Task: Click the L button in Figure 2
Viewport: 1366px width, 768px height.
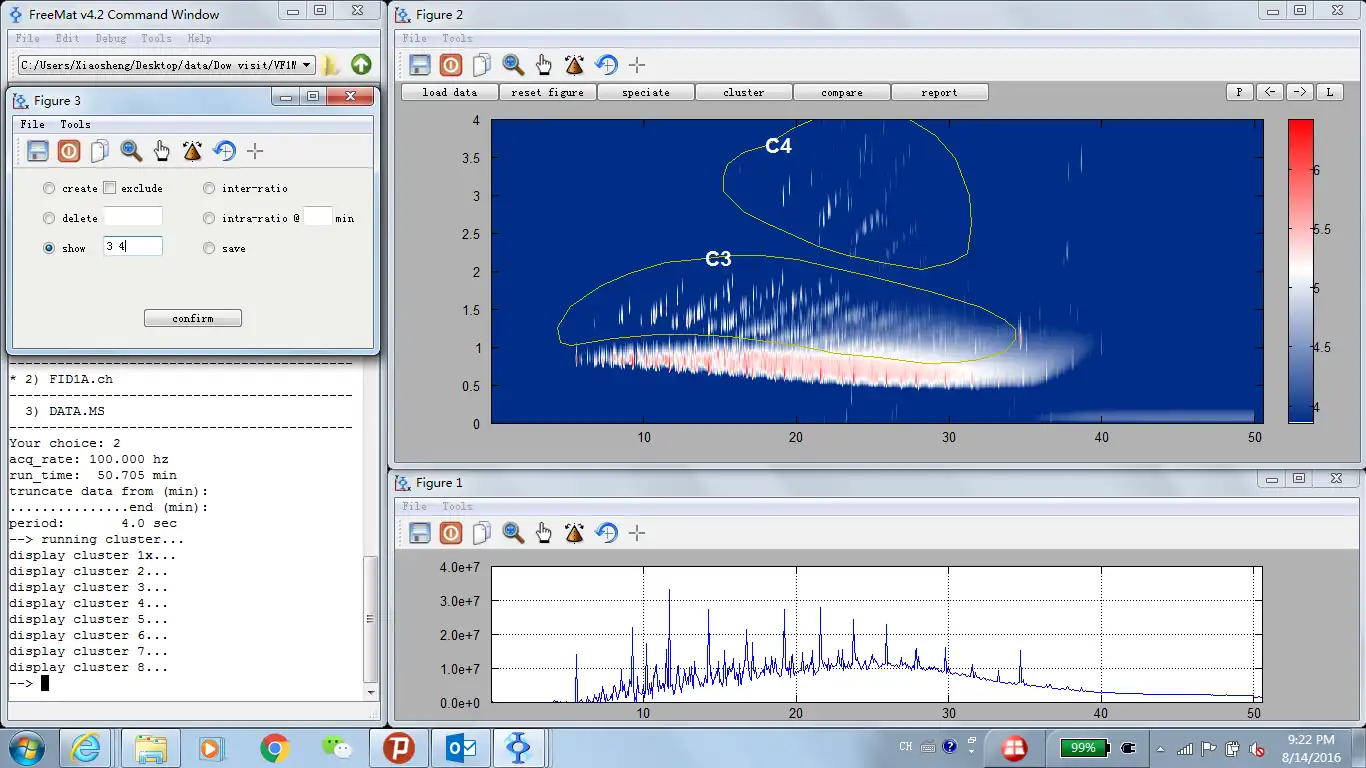Action: 1330,92
